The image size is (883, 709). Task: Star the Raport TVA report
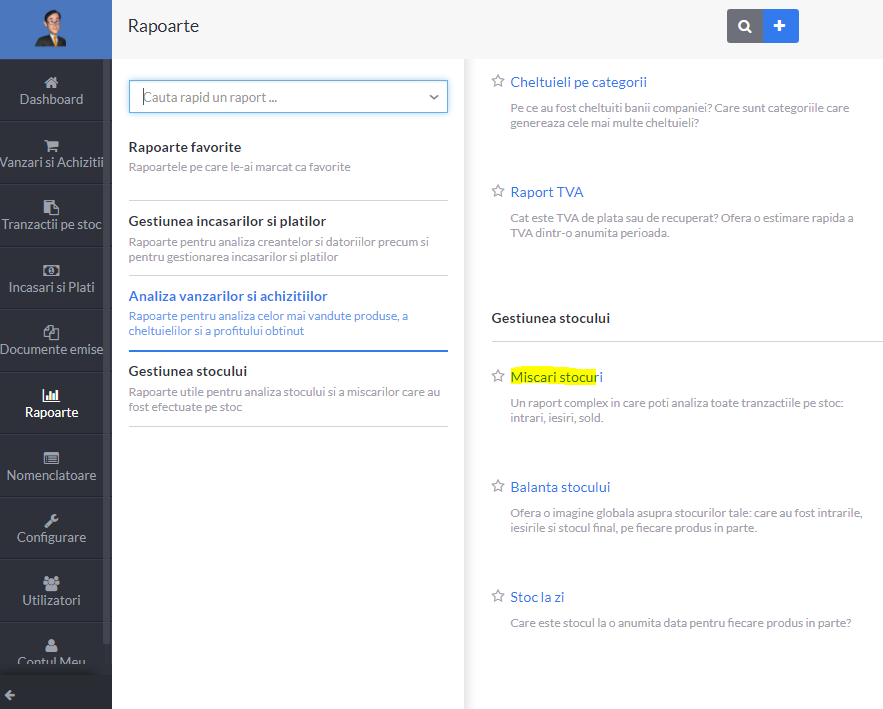pos(498,191)
